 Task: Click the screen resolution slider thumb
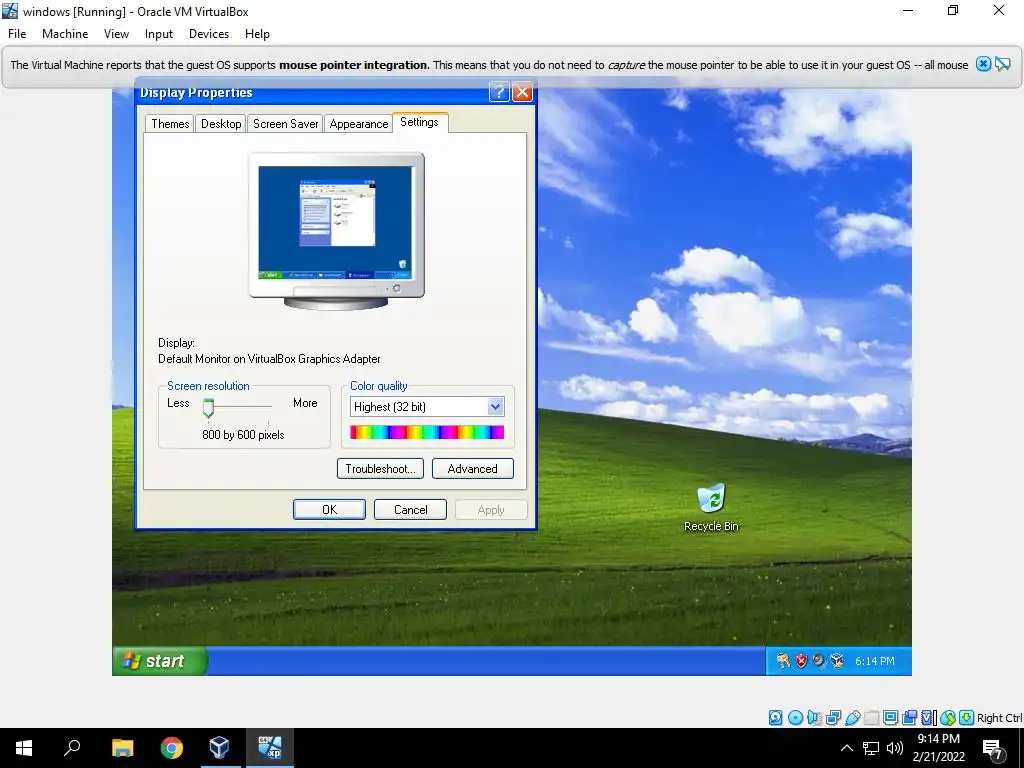pos(208,408)
